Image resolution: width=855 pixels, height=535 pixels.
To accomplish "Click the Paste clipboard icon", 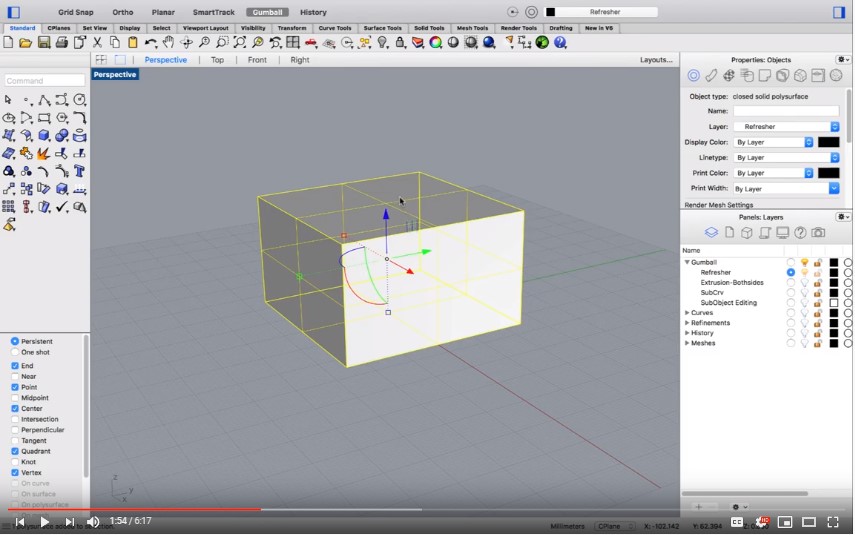I will [x=133, y=43].
